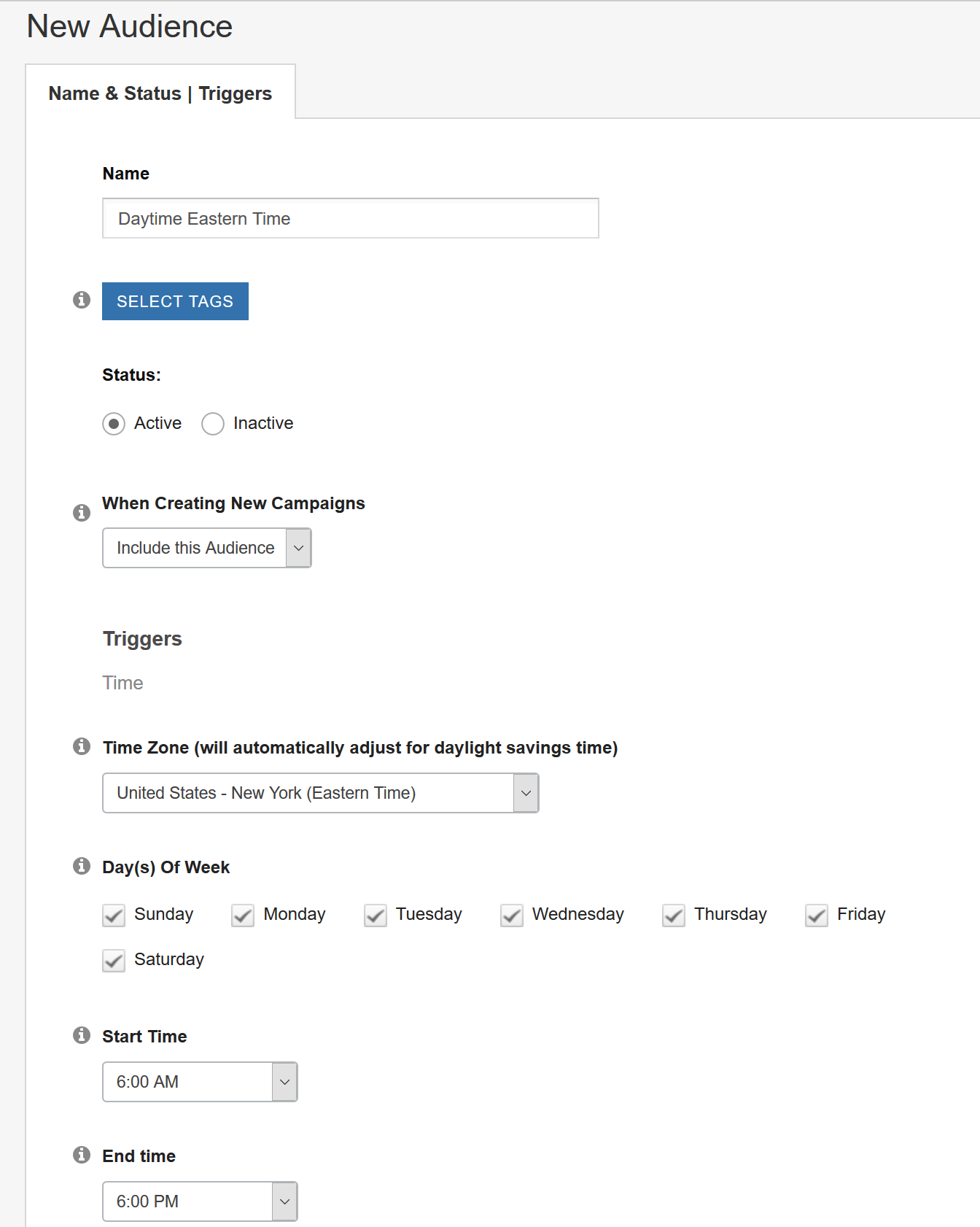980x1227 pixels.
Task: Select the Time trigger option
Action: [x=122, y=683]
